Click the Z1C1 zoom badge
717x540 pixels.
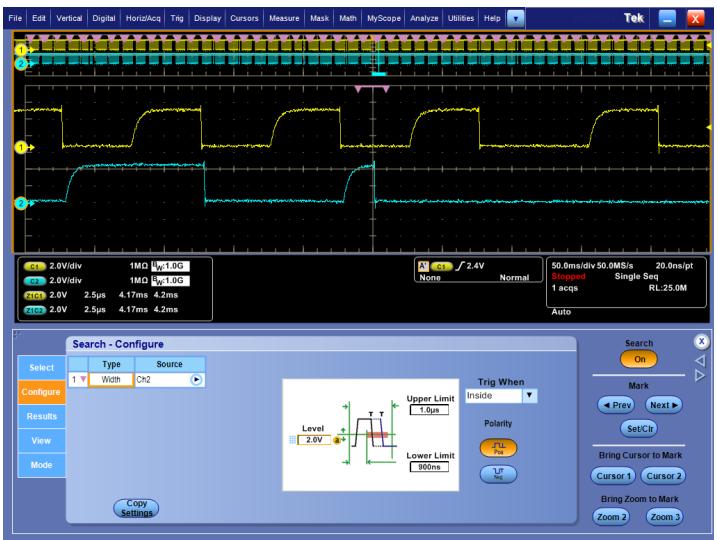pos(35,296)
